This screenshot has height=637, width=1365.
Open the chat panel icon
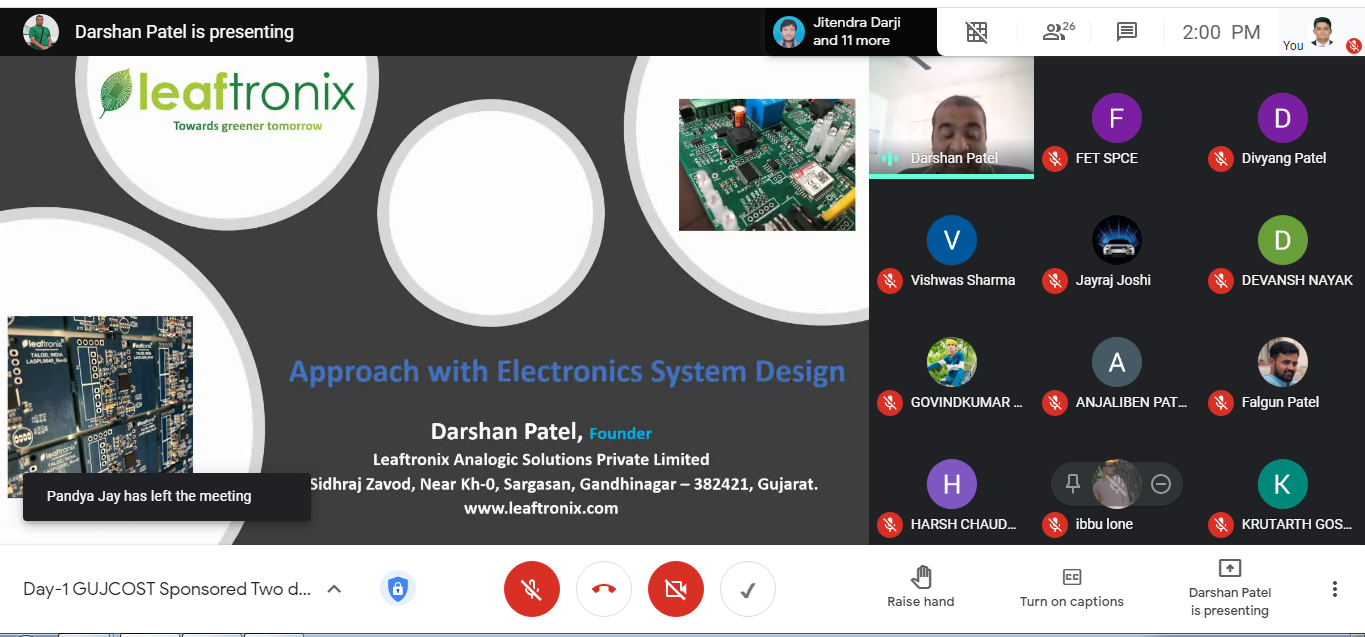1127,32
